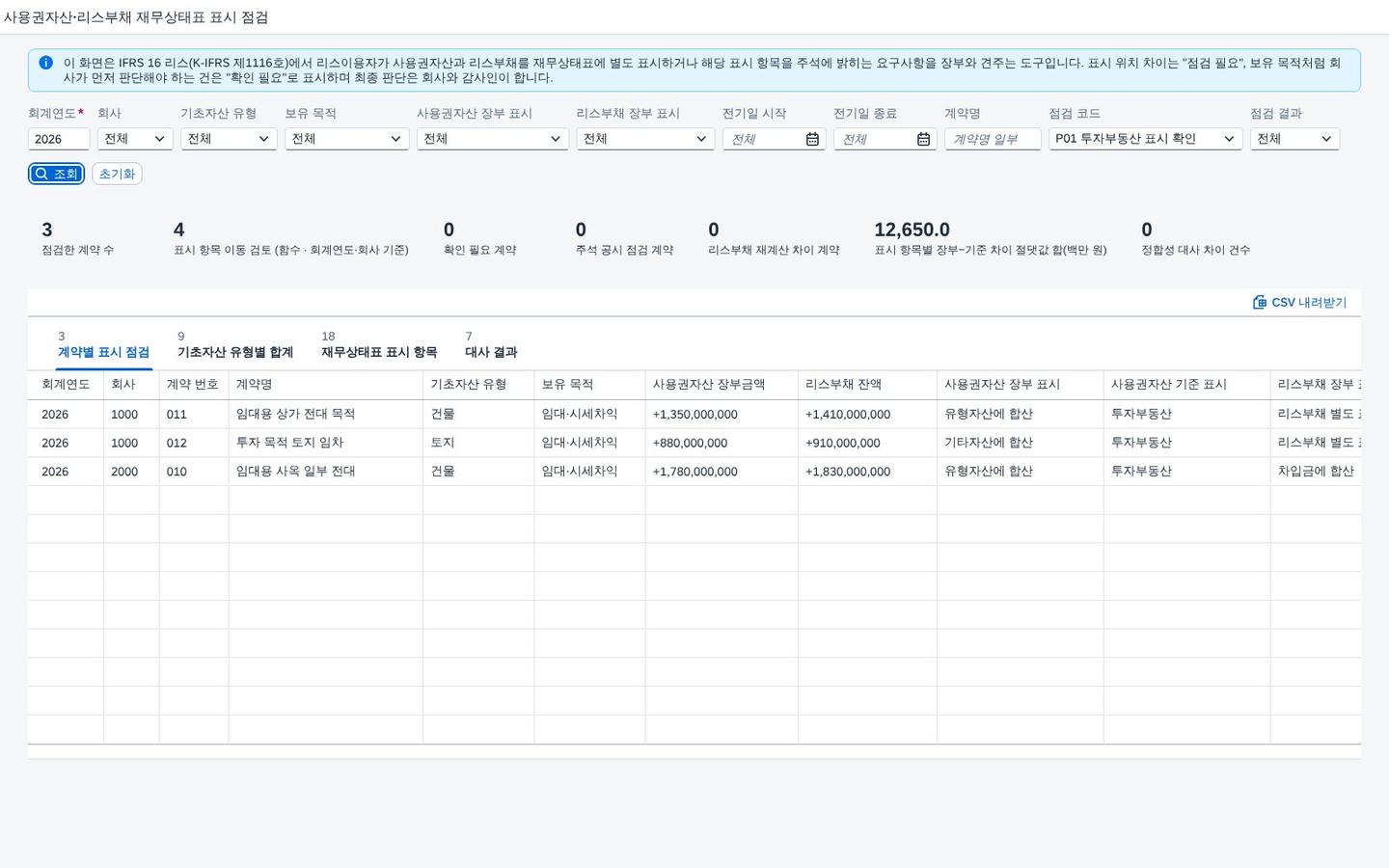Open calendar picker for 전기일 시작
This screenshot has height=868, width=1389.
(812, 139)
